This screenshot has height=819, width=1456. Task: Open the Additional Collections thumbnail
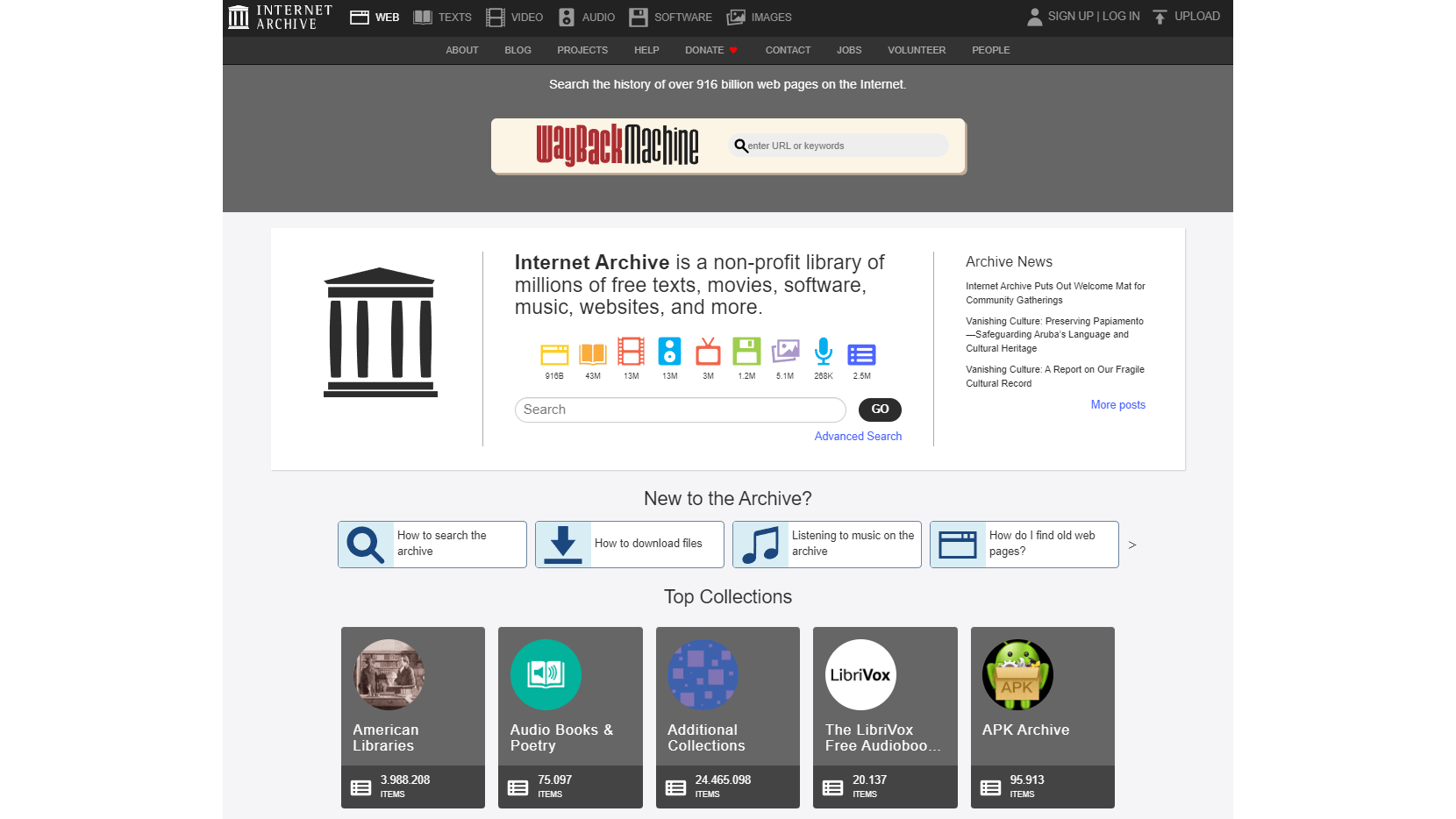(703, 674)
